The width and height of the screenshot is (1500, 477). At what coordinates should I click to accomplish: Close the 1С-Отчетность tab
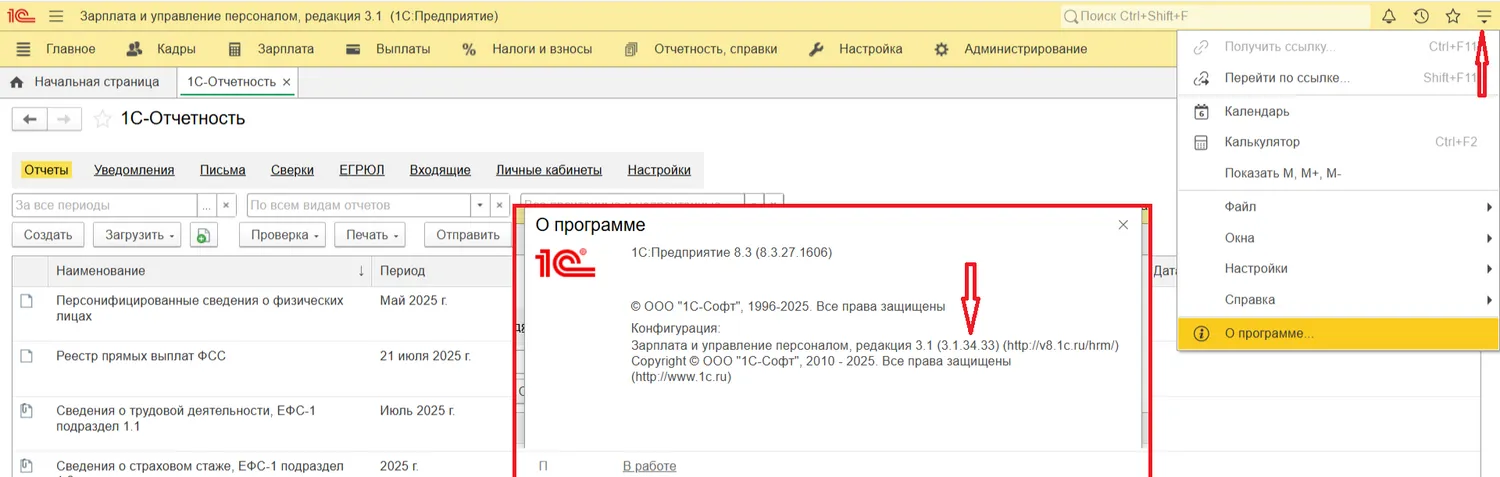[287, 82]
